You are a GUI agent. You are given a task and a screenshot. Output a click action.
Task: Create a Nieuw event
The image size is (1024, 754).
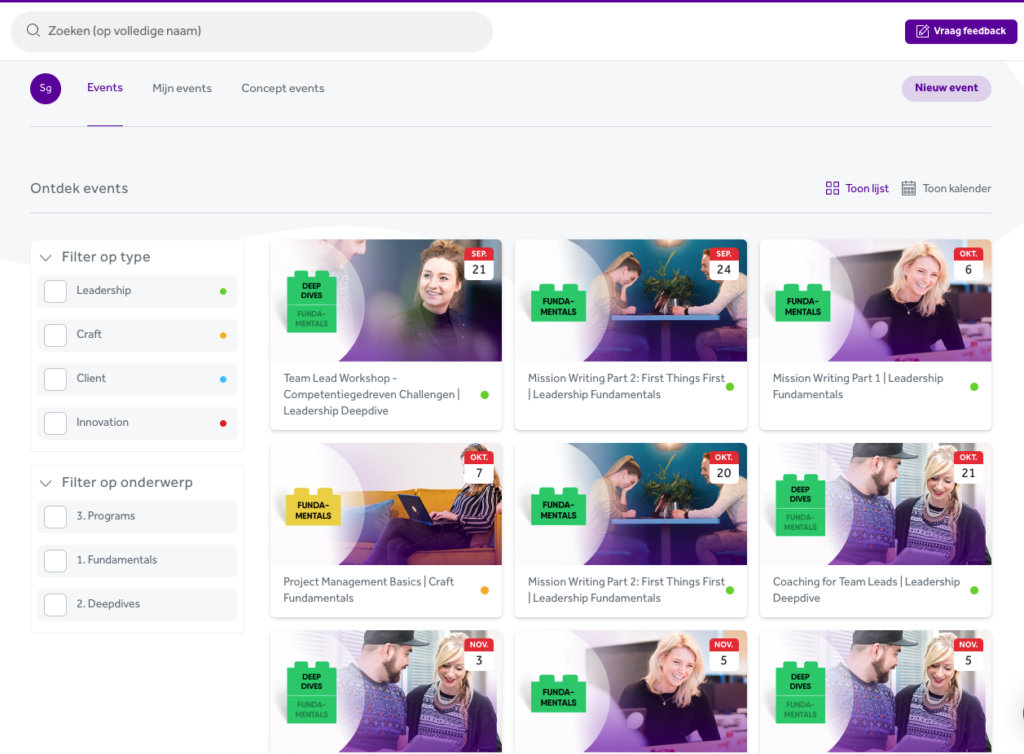point(946,88)
